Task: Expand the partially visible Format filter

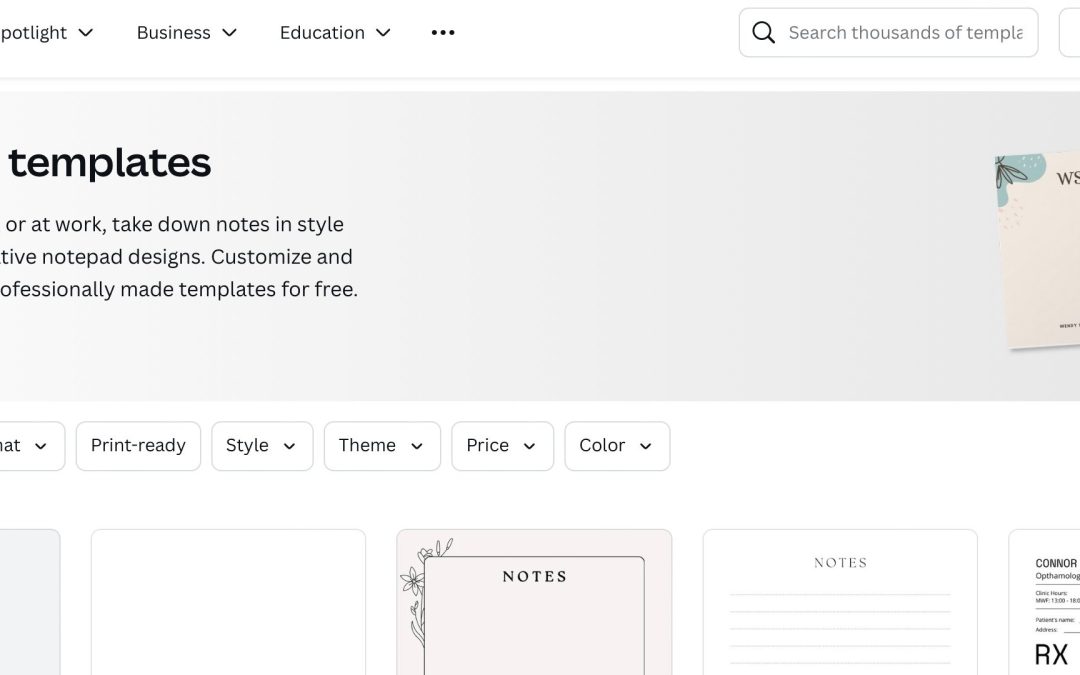Action: 28,446
